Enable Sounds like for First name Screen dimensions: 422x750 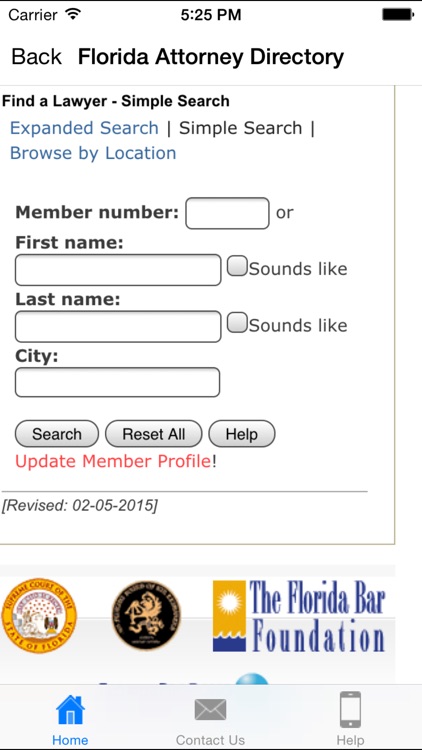(x=237, y=266)
